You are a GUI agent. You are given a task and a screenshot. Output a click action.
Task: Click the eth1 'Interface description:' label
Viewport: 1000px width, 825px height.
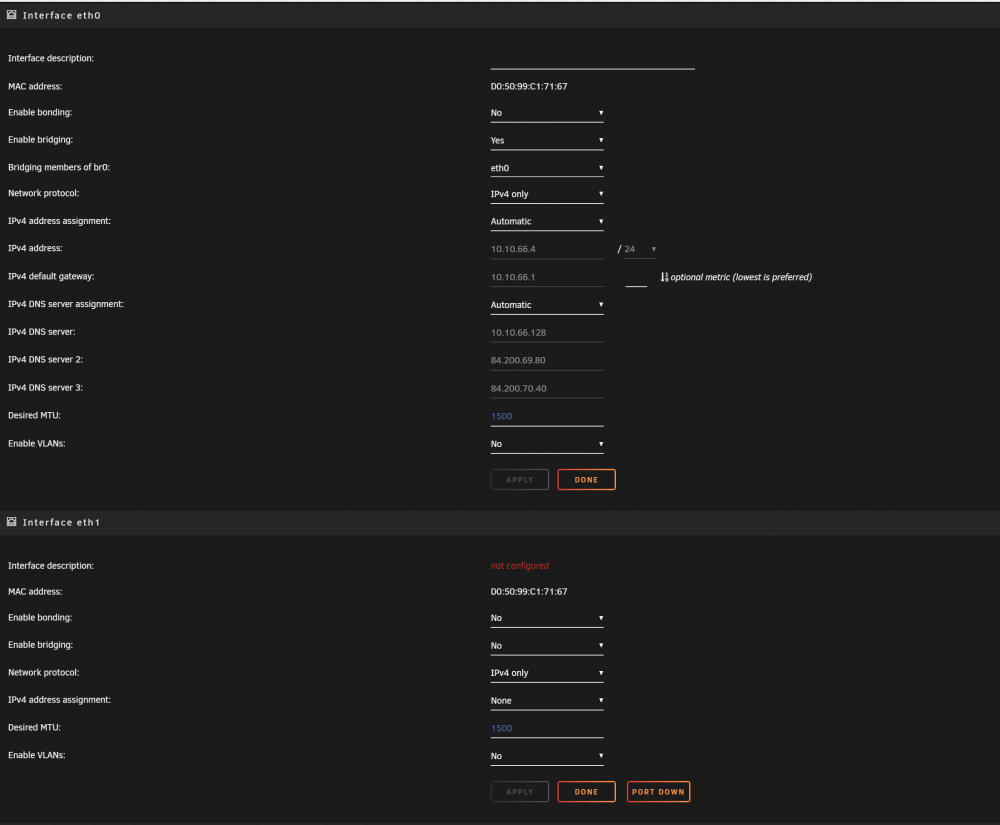coord(50,566)
